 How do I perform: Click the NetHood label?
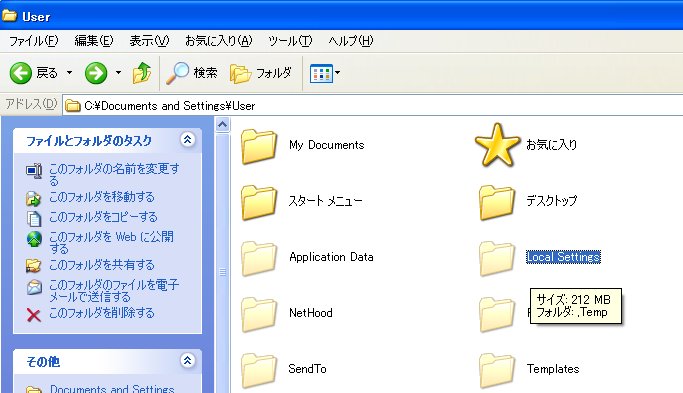pyautogui.click(x=311, y=313)
